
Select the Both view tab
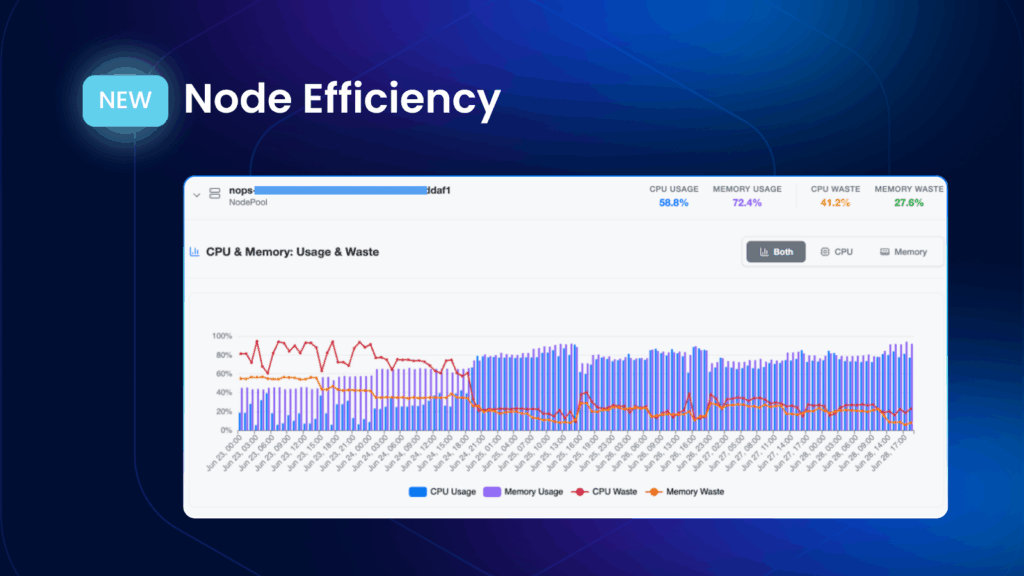coord(776,251)
